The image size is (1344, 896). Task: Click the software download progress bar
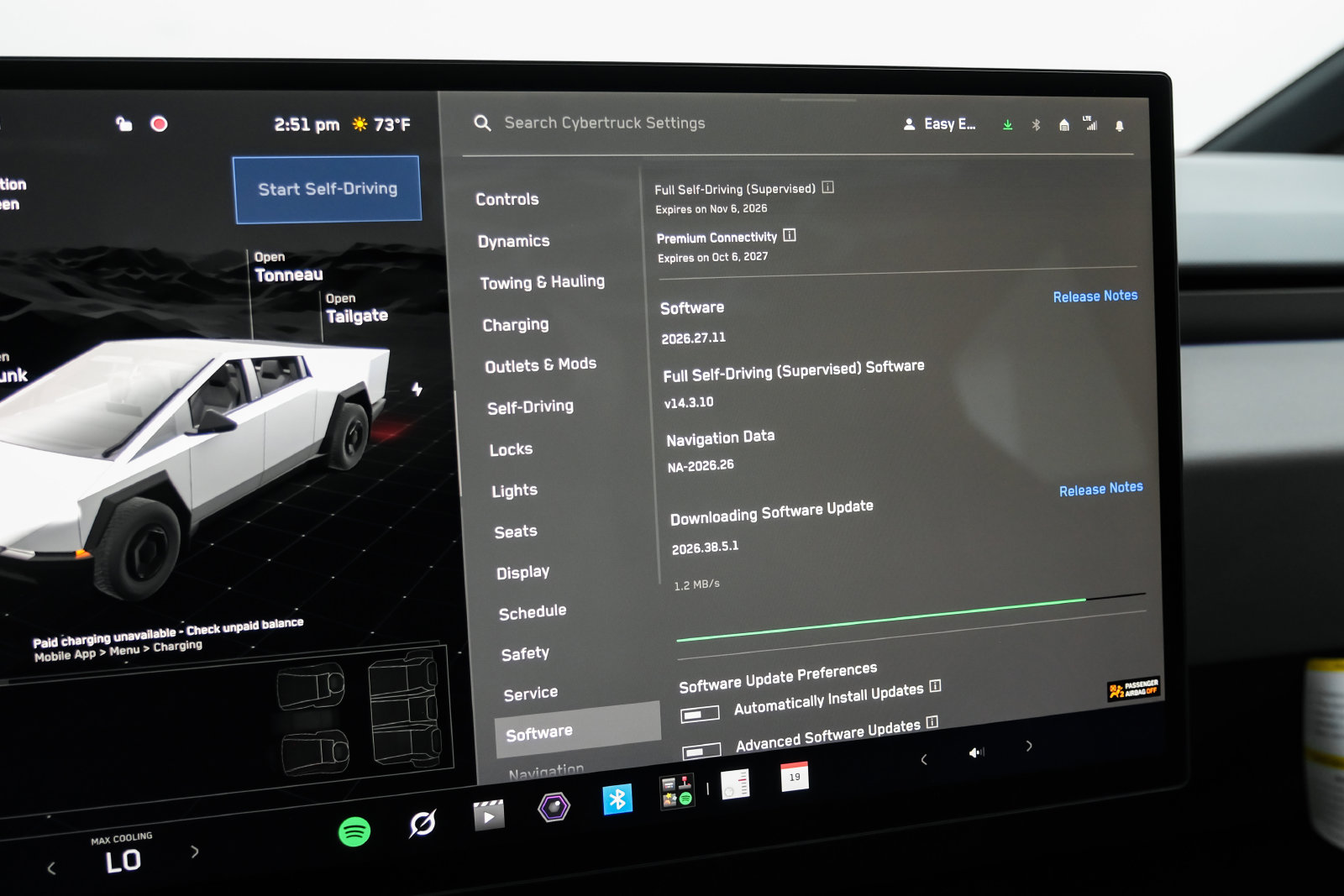pos(911,617)
